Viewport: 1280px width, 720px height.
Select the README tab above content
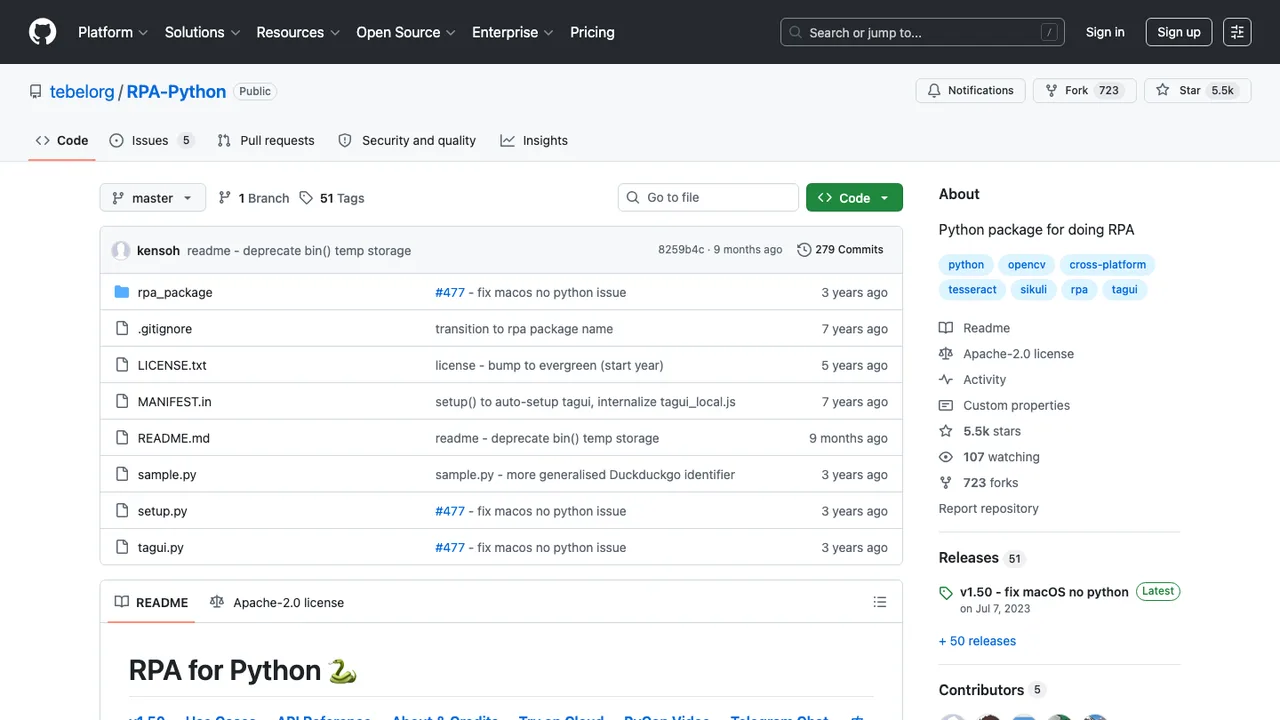(151, 602)
